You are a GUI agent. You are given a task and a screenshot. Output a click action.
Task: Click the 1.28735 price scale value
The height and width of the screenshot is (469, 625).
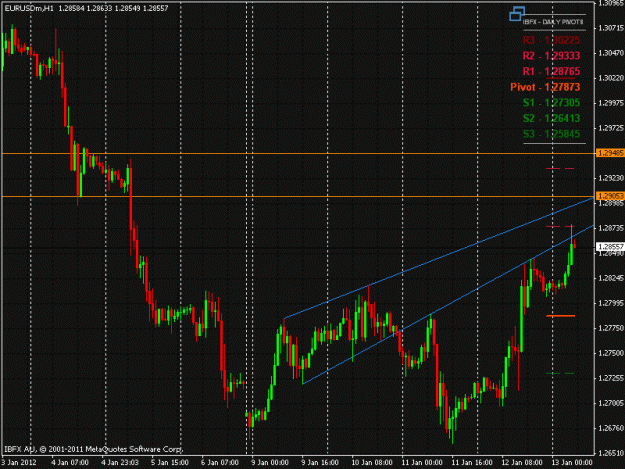click(611, 228)
